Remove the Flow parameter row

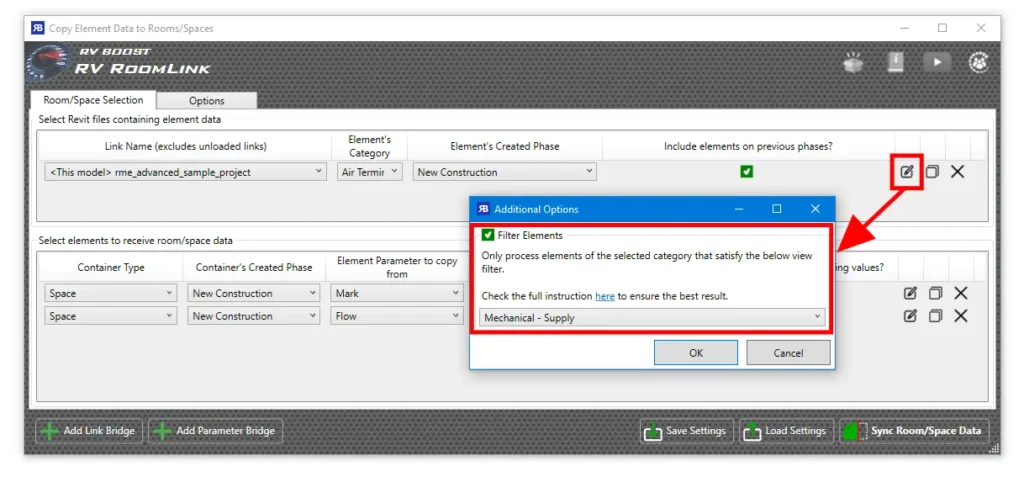pos(961,316)
